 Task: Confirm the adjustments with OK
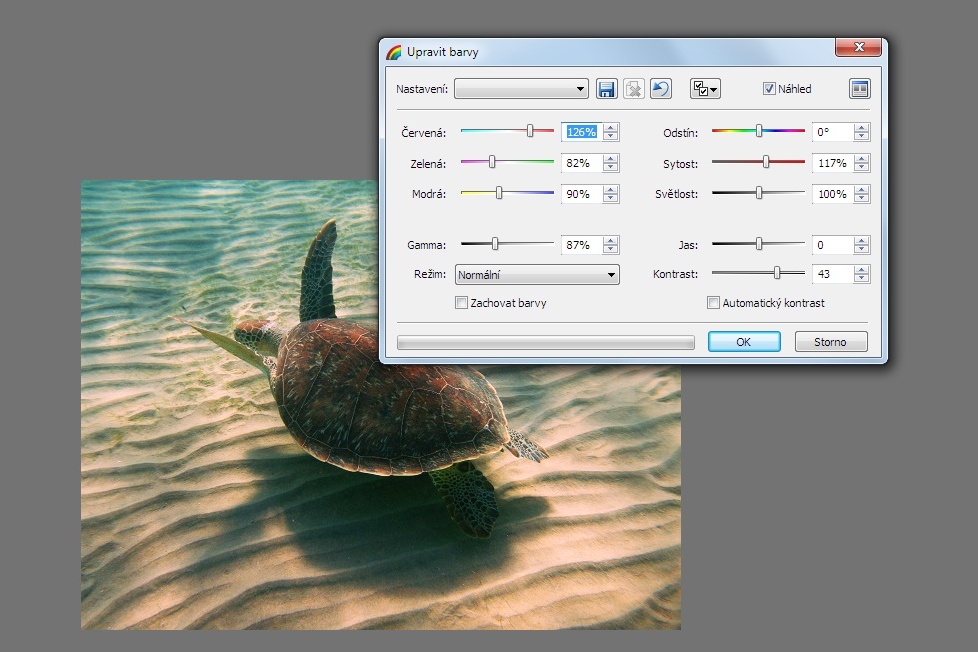(743, 342)
